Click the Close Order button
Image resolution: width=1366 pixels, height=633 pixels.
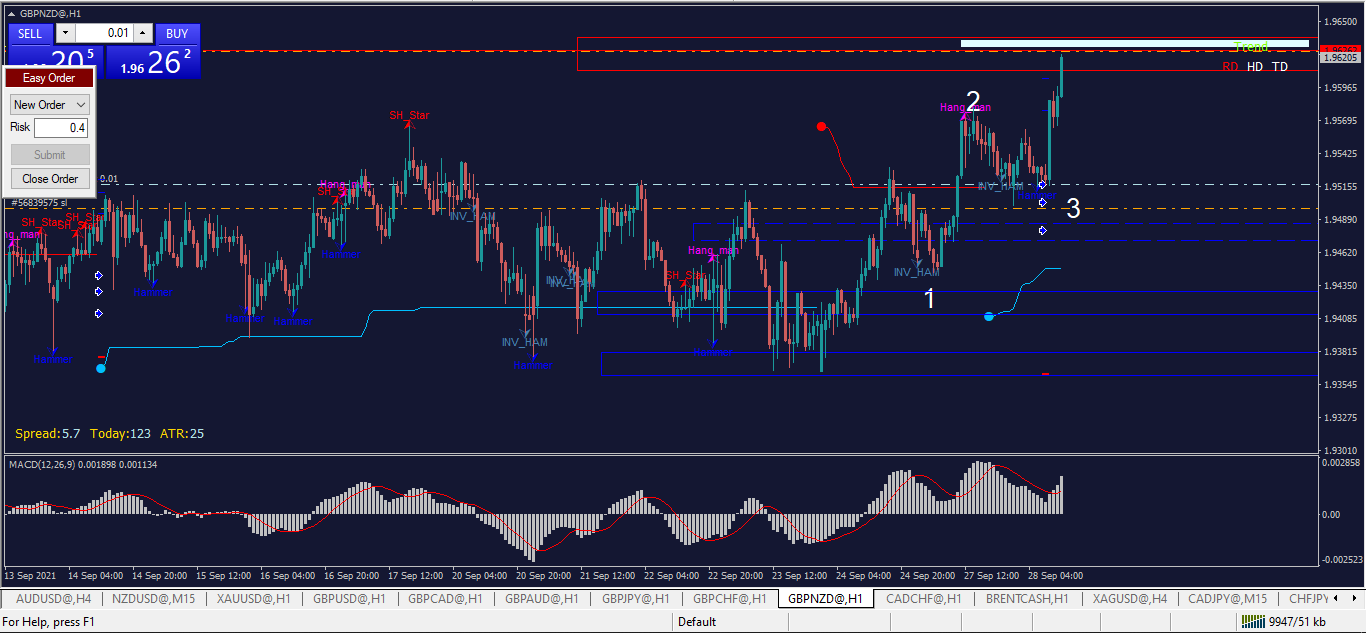pos(50,179)
